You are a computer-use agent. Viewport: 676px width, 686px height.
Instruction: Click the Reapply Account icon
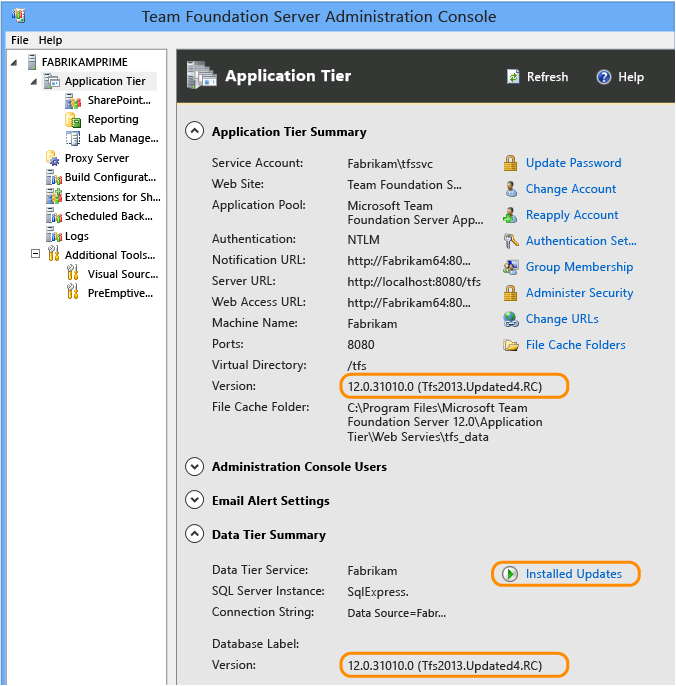pyautogui.click(x=510, y=215)
